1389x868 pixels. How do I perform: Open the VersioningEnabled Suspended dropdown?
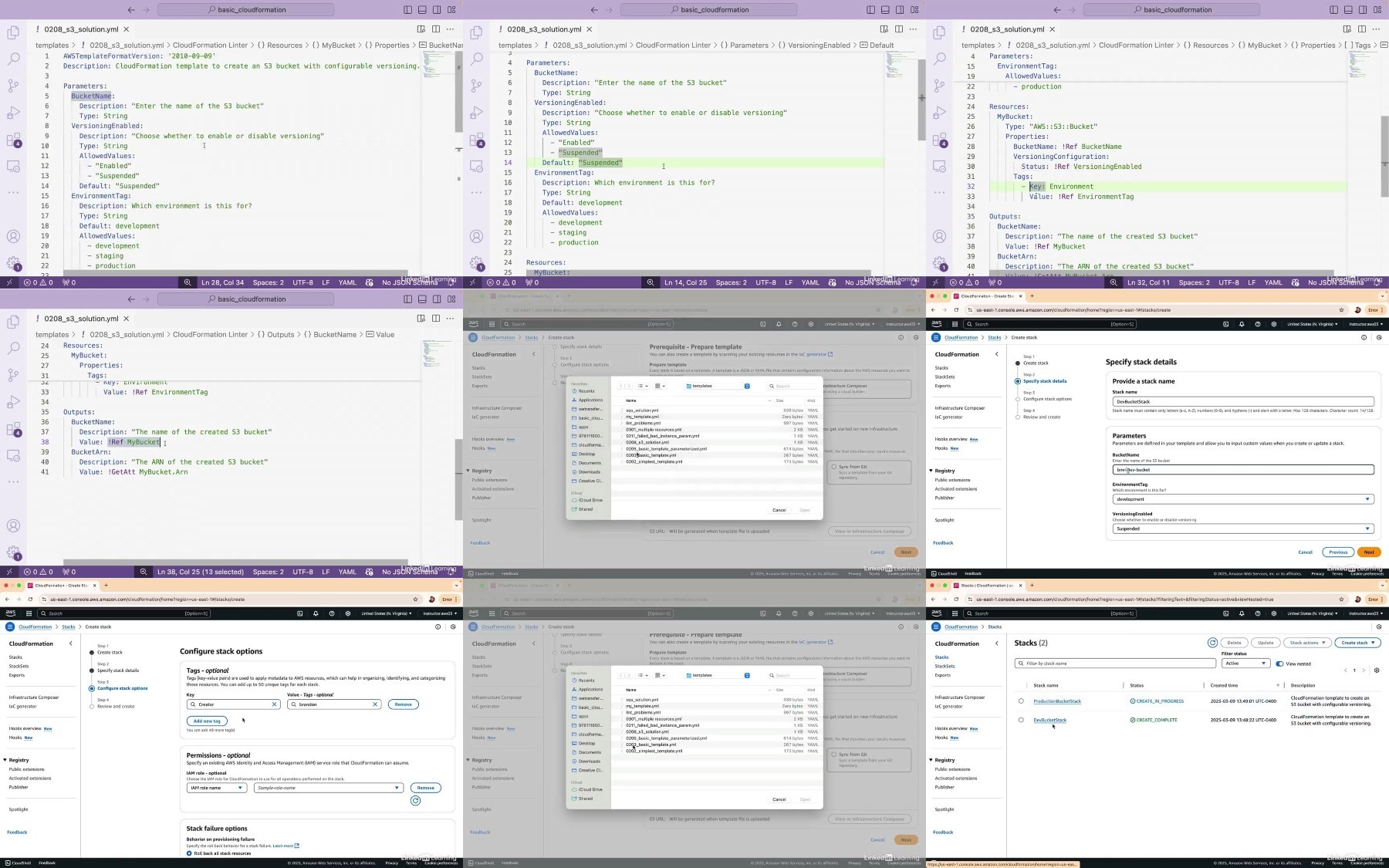tap(1243, 529)
